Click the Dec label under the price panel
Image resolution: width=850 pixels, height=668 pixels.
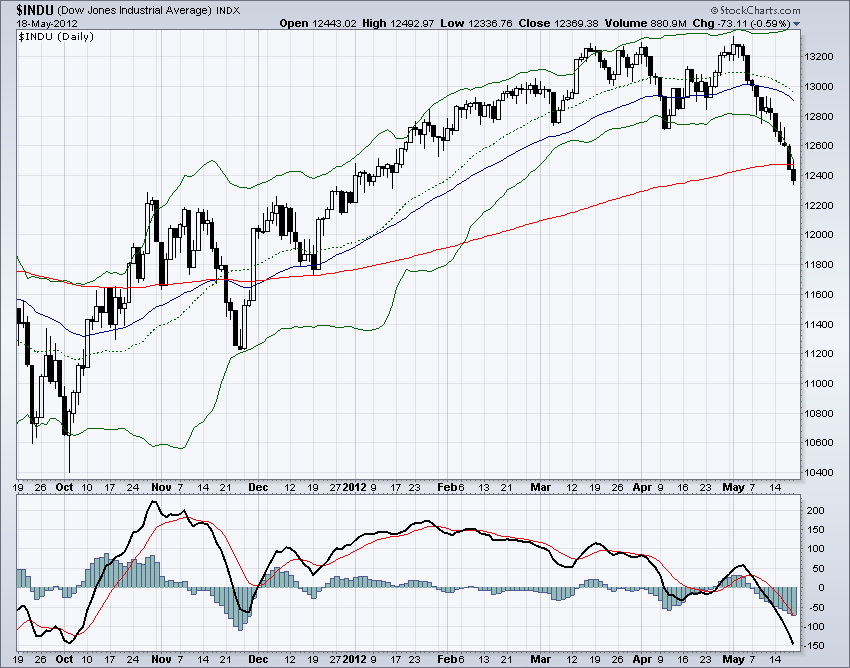coord(258,487)
